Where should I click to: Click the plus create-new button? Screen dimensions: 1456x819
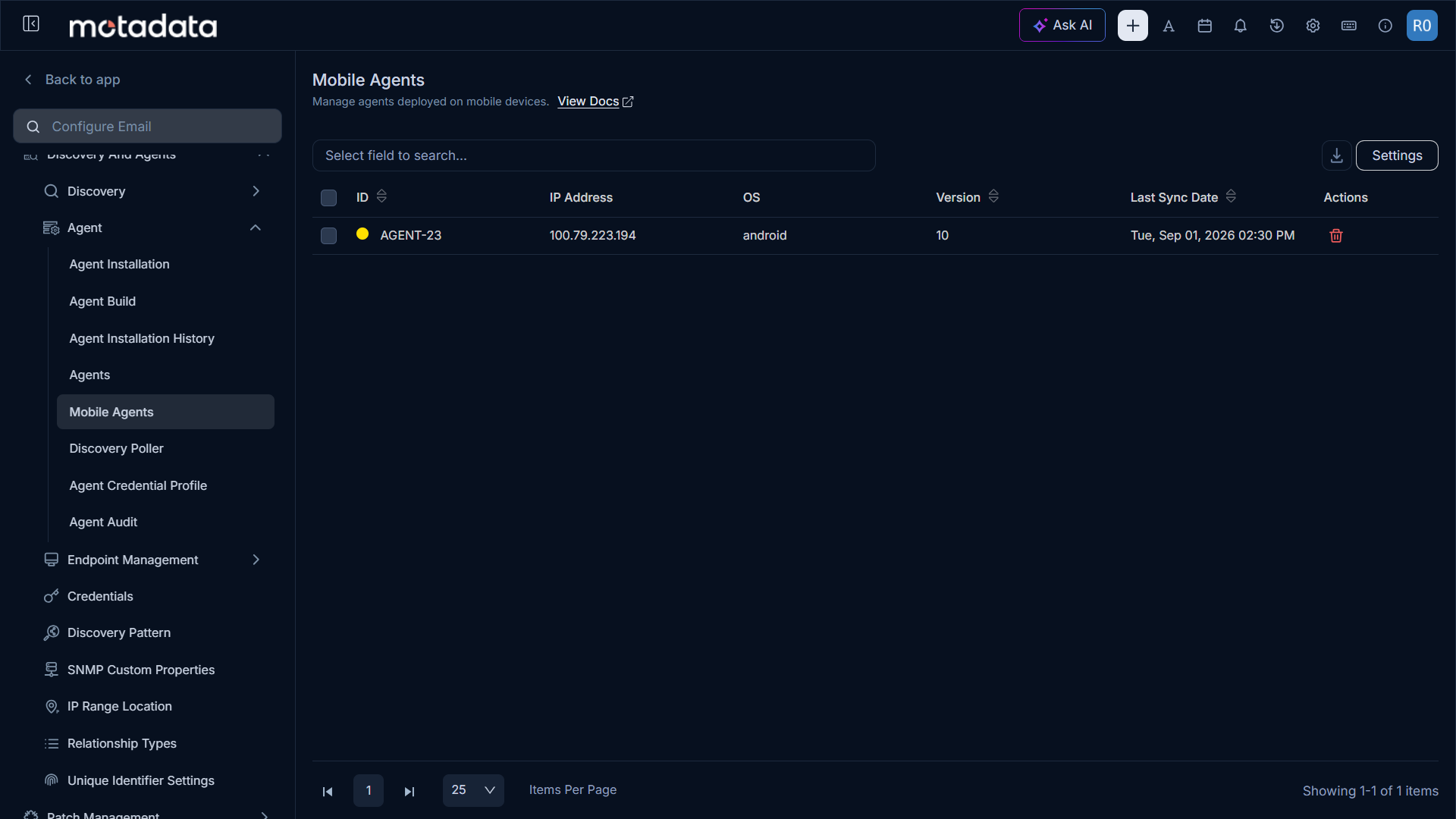coord(1132,25)
